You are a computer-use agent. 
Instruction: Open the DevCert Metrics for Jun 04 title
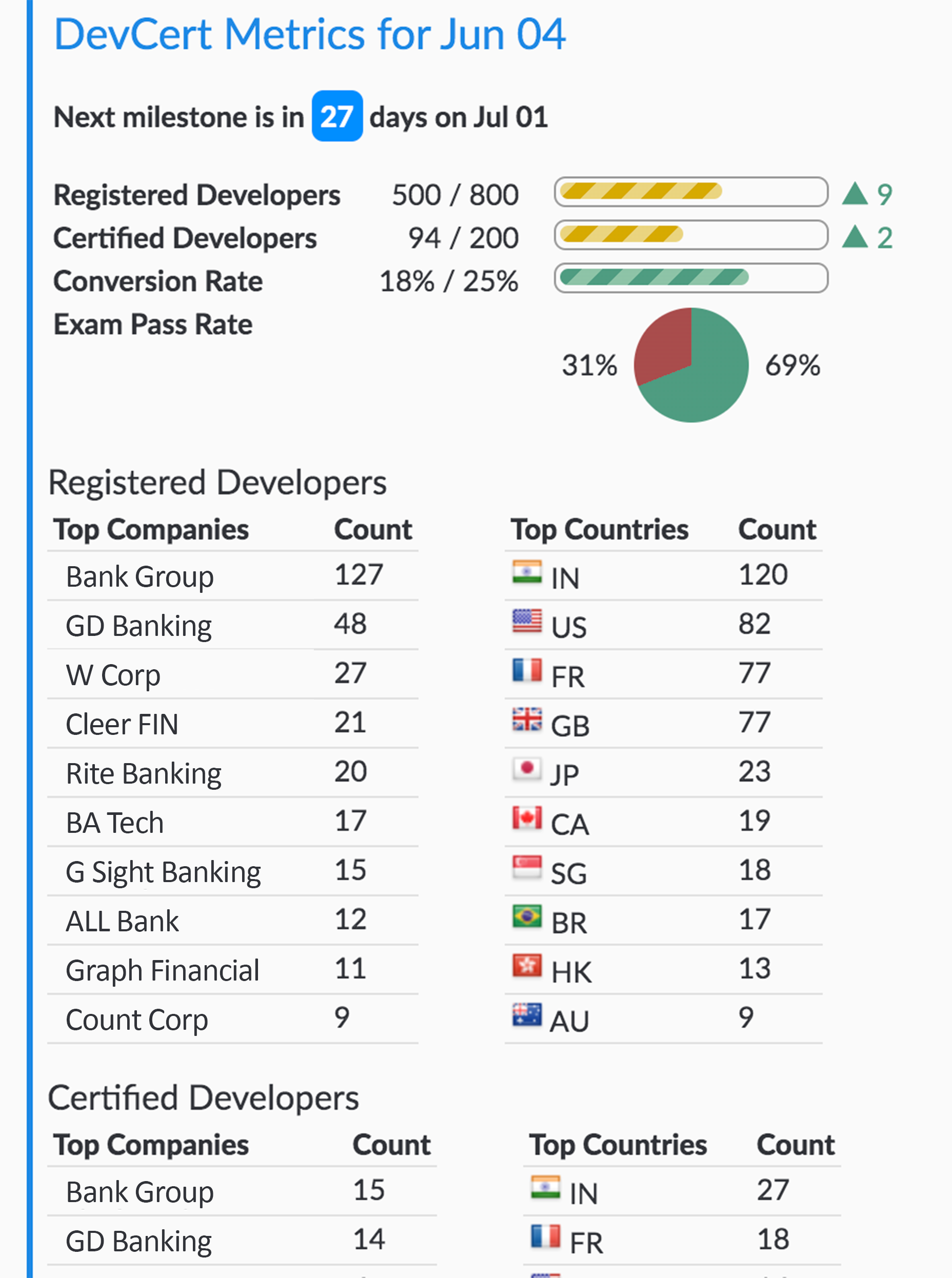(x=309, y=34)
